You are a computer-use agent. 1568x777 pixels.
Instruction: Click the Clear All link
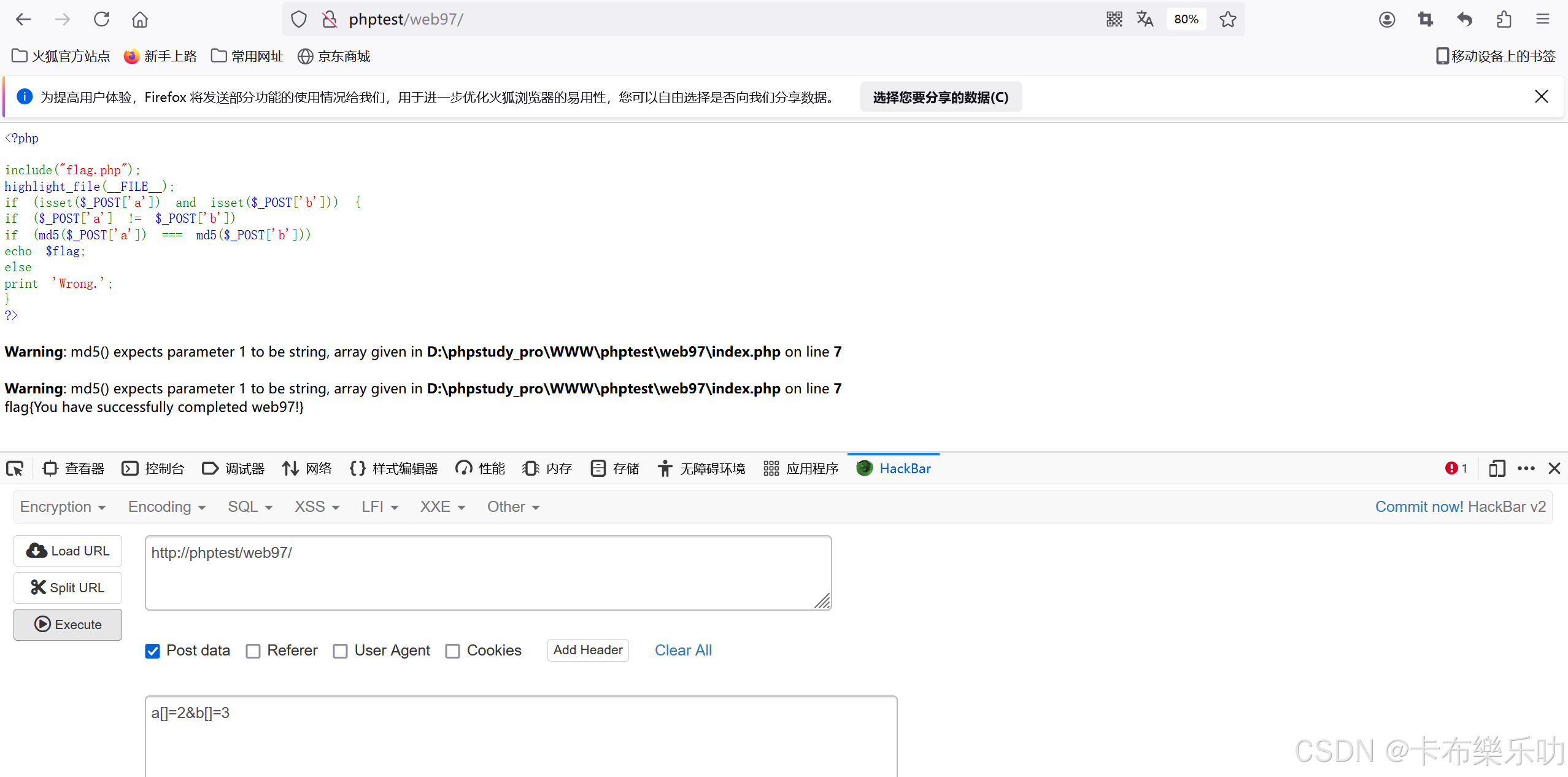(683, 651)
